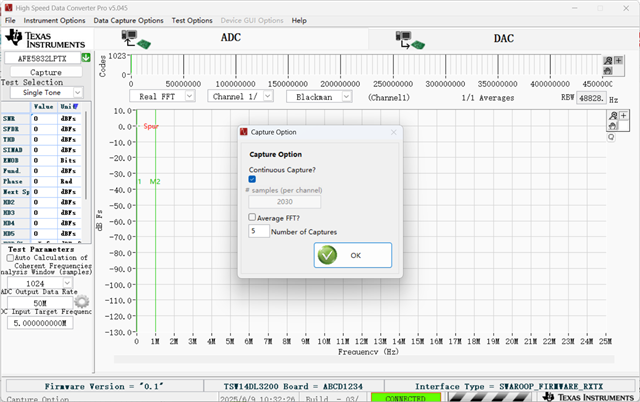This screenshot has width=640, height=402.
Task: Click the samples per channel field showing 2030
Action: click(284, 202)
